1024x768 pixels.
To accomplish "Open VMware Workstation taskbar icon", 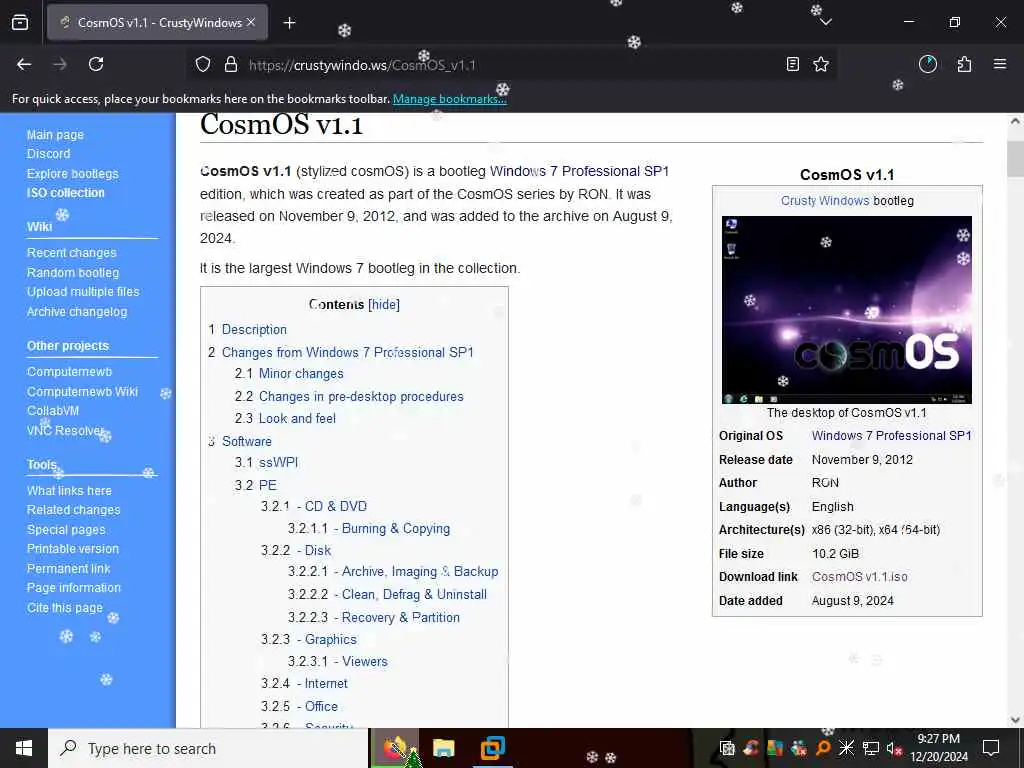I will [492, 748].
